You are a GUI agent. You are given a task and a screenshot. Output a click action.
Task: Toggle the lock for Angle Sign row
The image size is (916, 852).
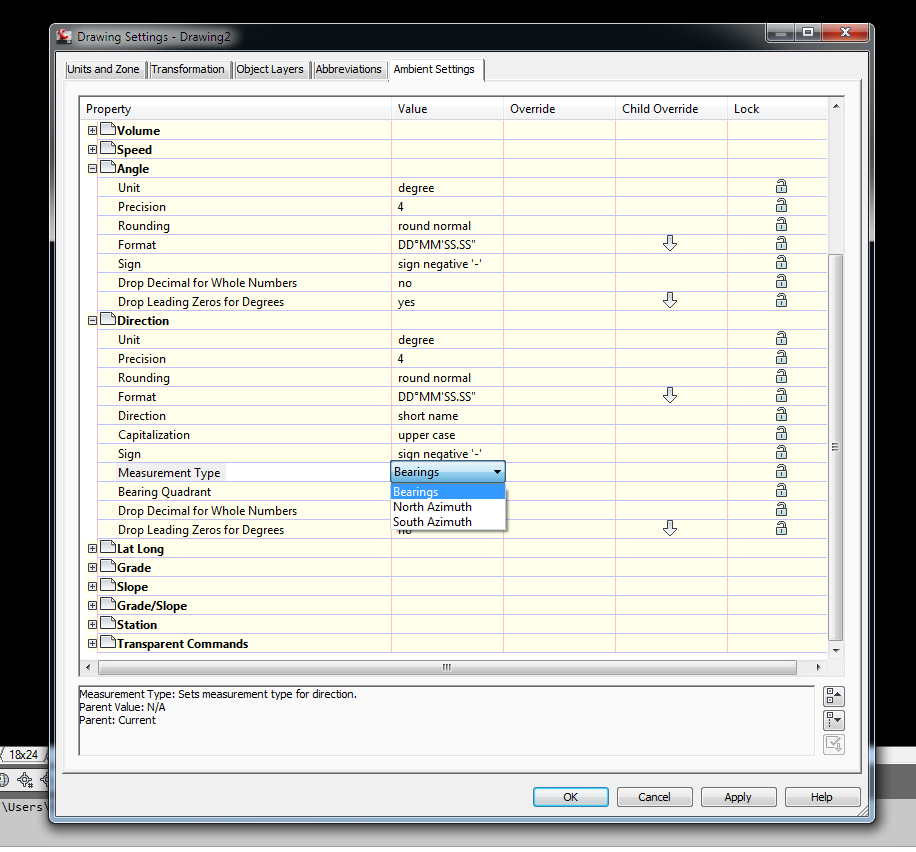[x=781, y=263]
